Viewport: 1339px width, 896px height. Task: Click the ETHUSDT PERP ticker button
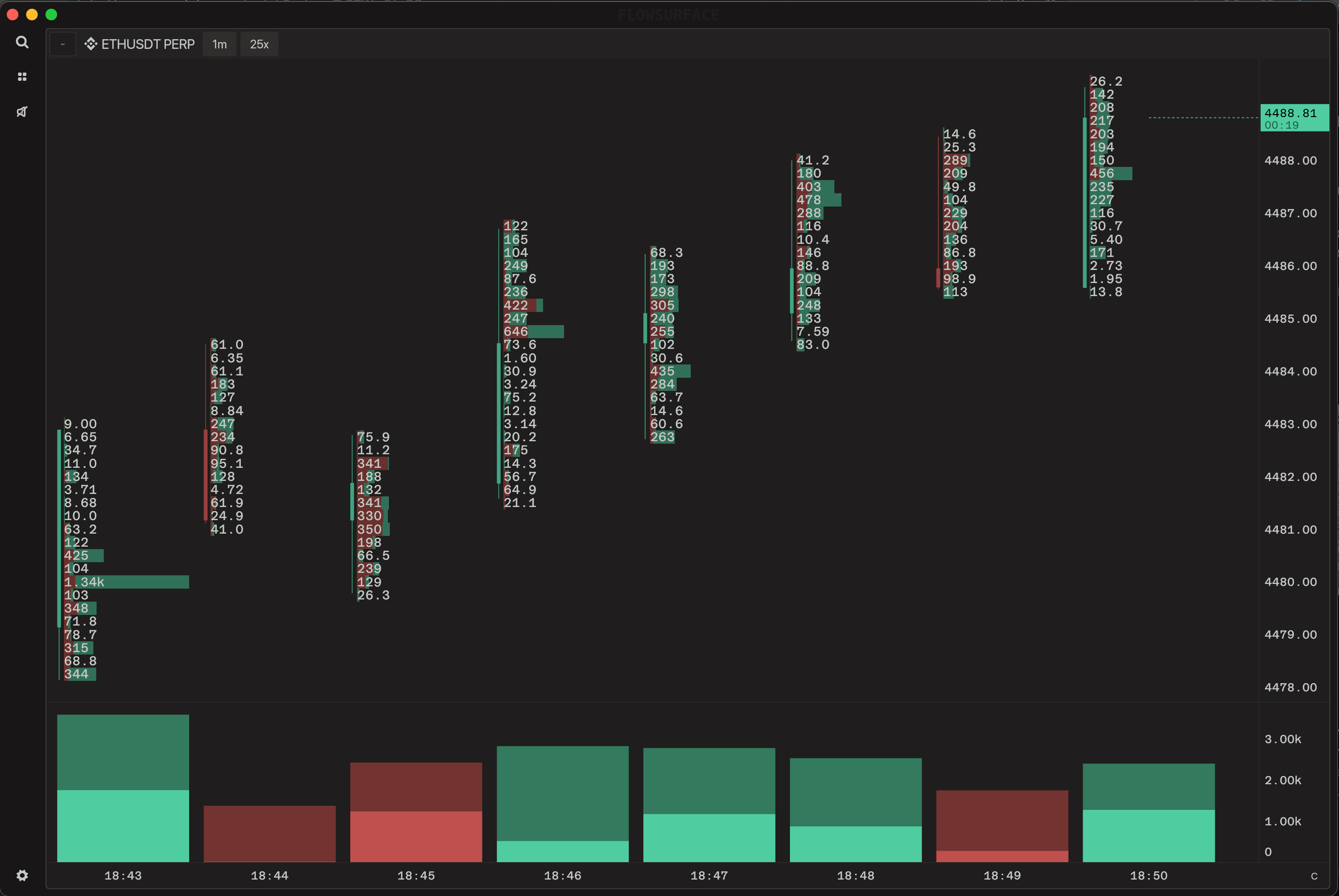pyautogui.click(x=140, y=44)
